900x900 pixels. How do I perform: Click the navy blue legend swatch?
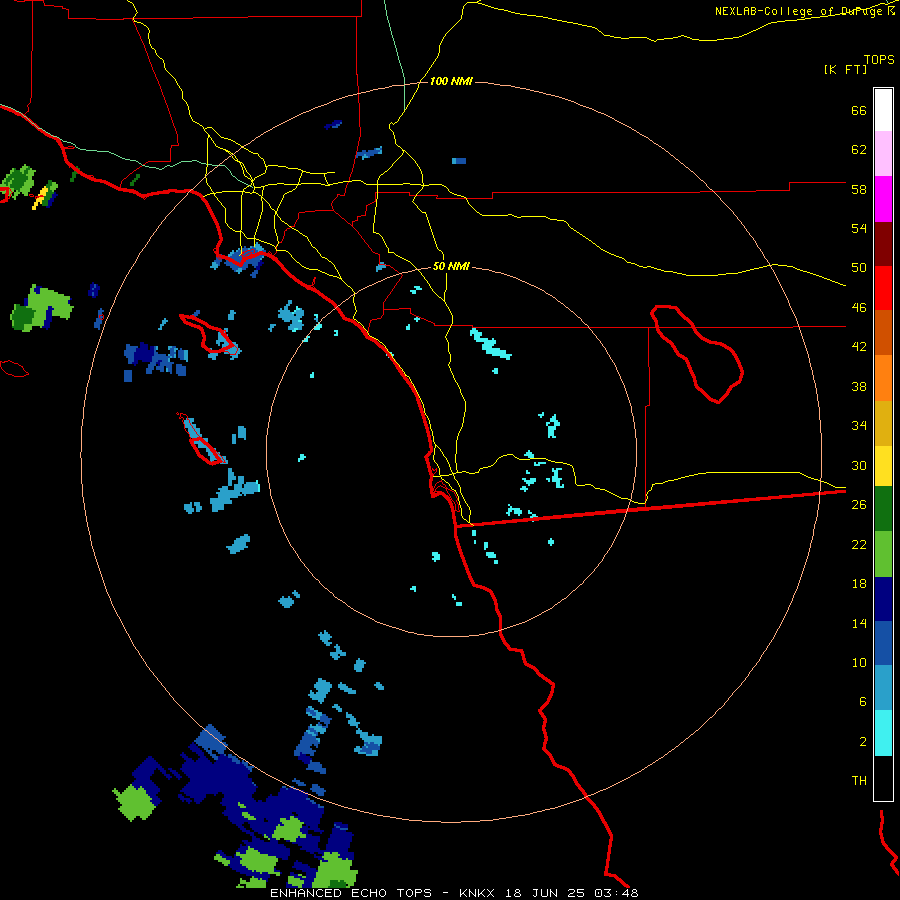tap(883, 599)
